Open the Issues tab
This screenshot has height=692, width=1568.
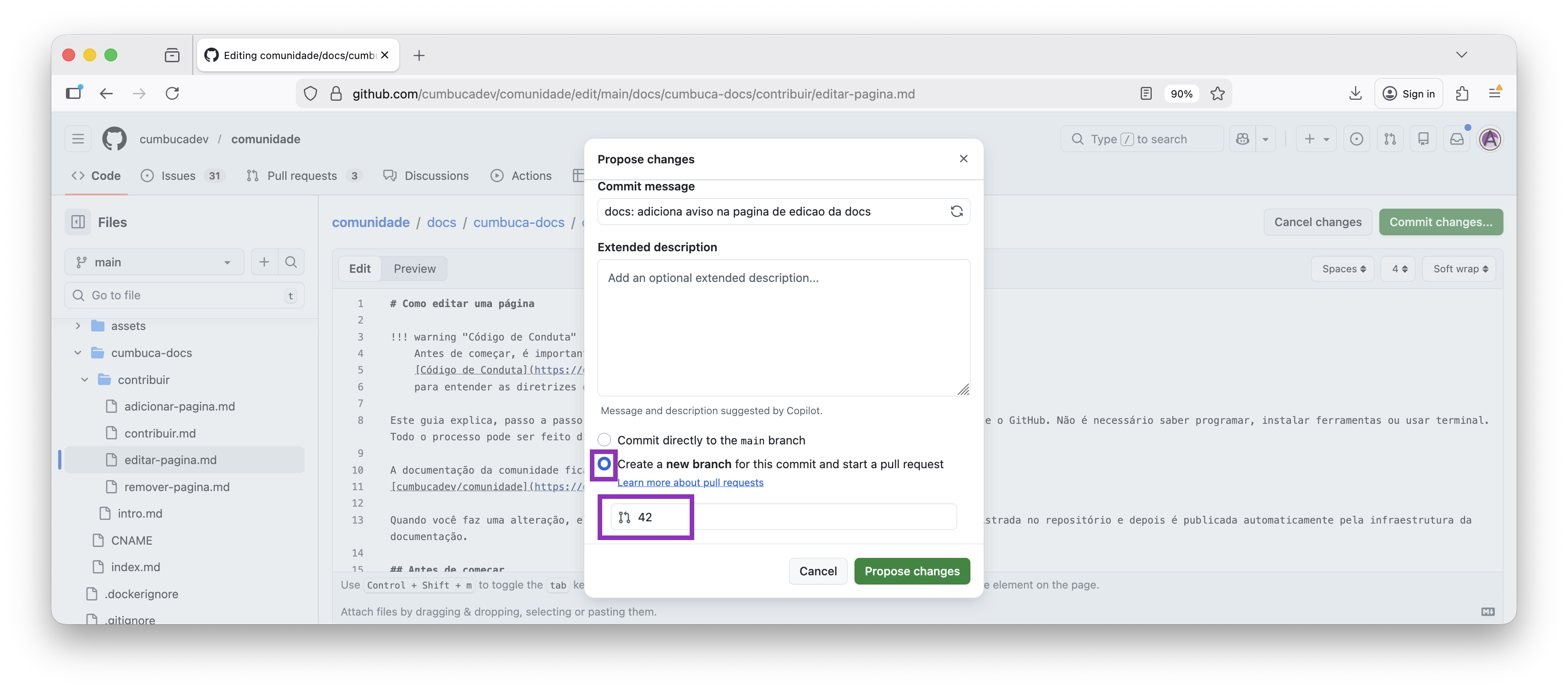pyautogui.click(x=182, y=176)
